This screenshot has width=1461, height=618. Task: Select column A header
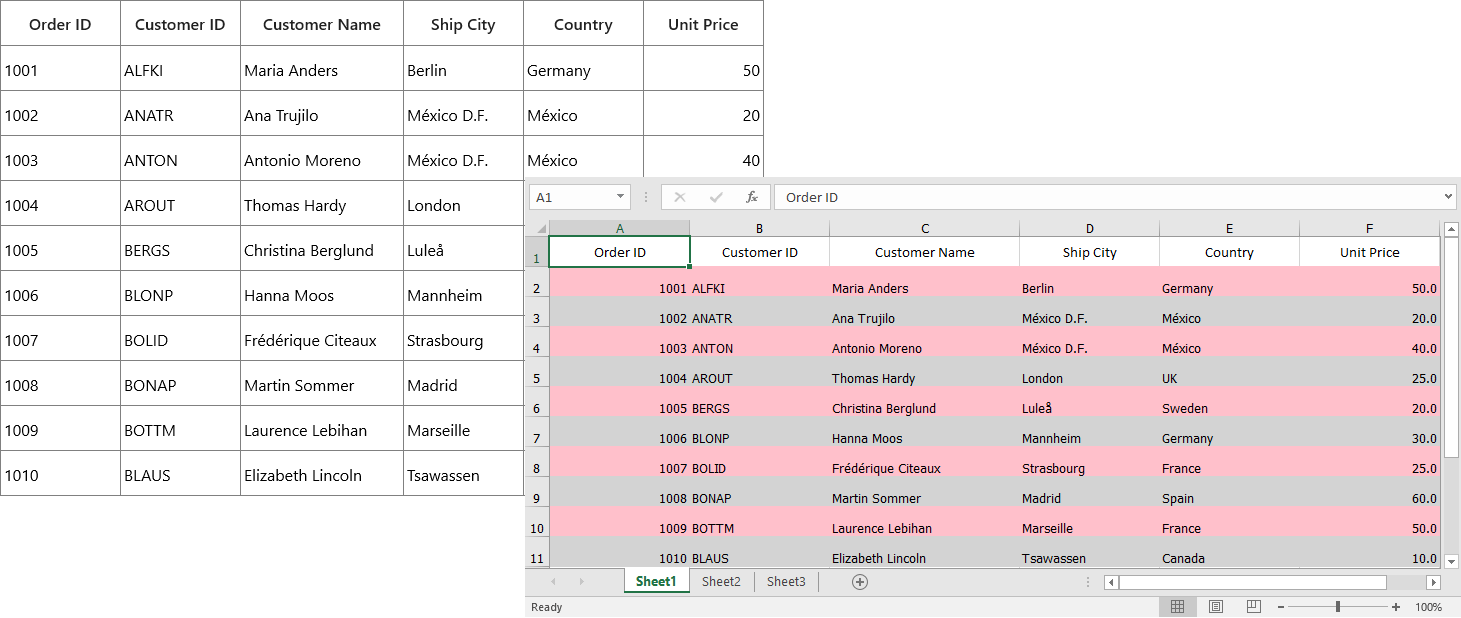click(x=620, y=228)
